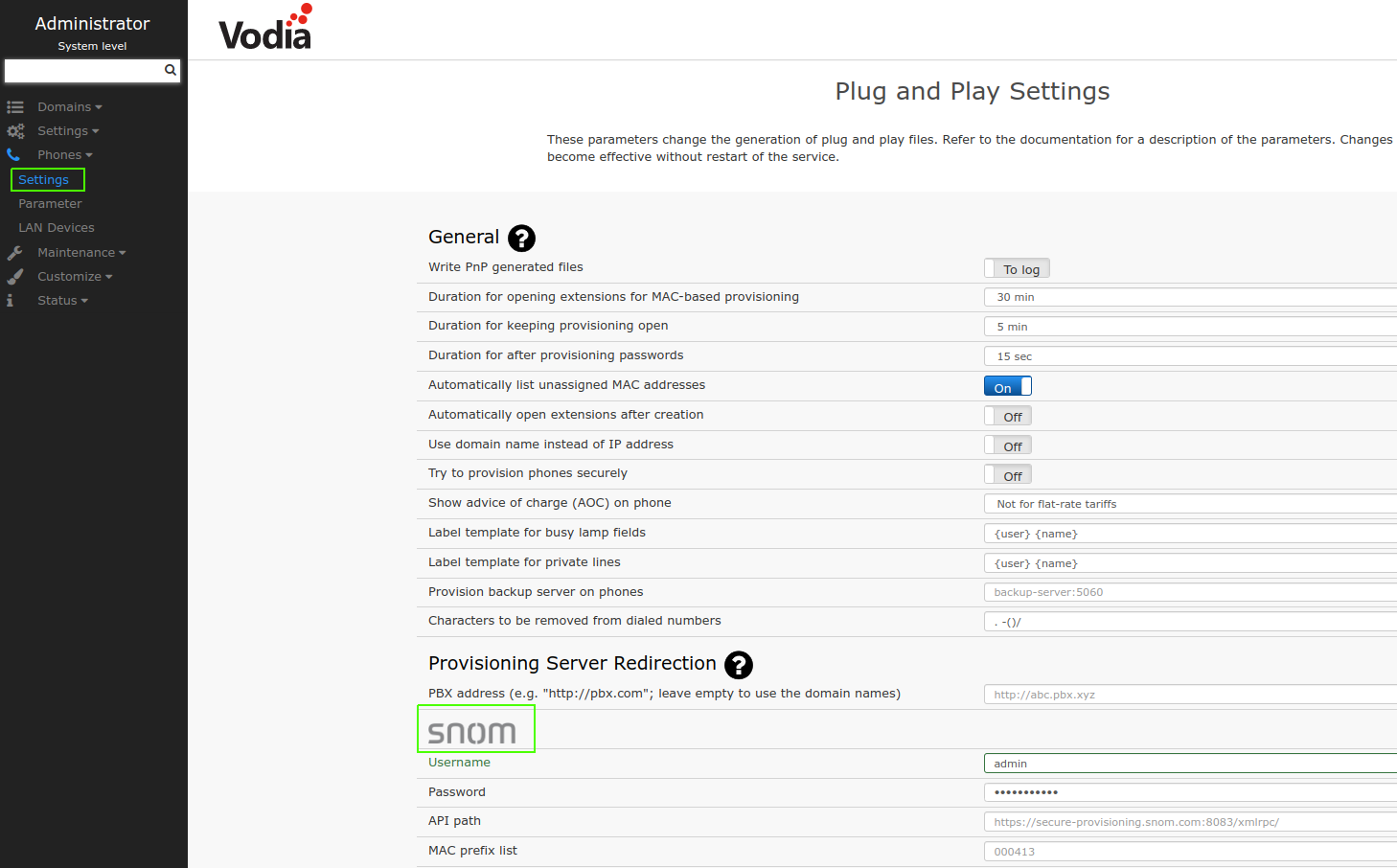The width and height of the screenshot is (1397, 868).
Task: Click the Provisioning Server Redirection heading
Action: [x=572, y=663]
